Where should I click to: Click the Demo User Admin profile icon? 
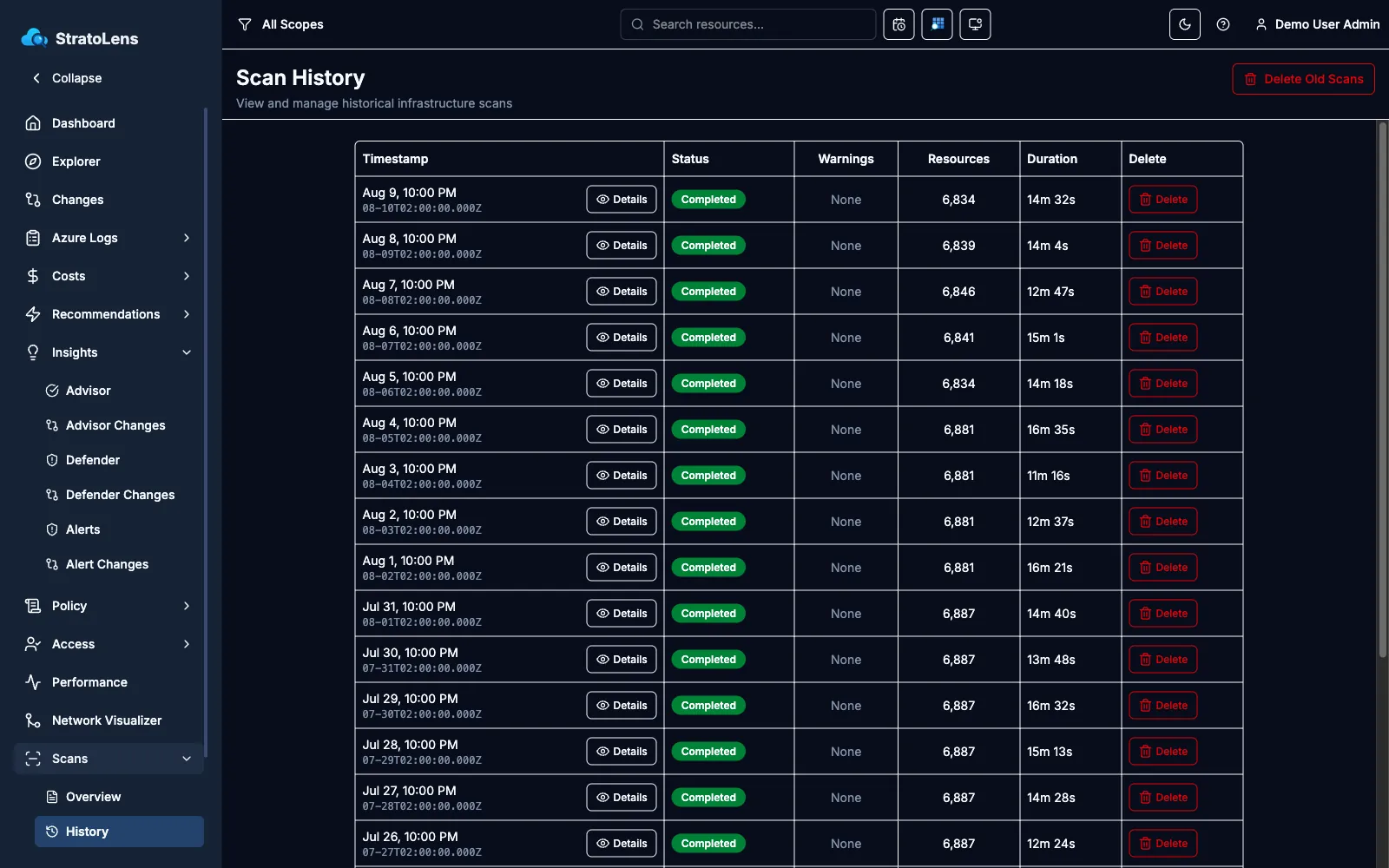pos(1261,24)
